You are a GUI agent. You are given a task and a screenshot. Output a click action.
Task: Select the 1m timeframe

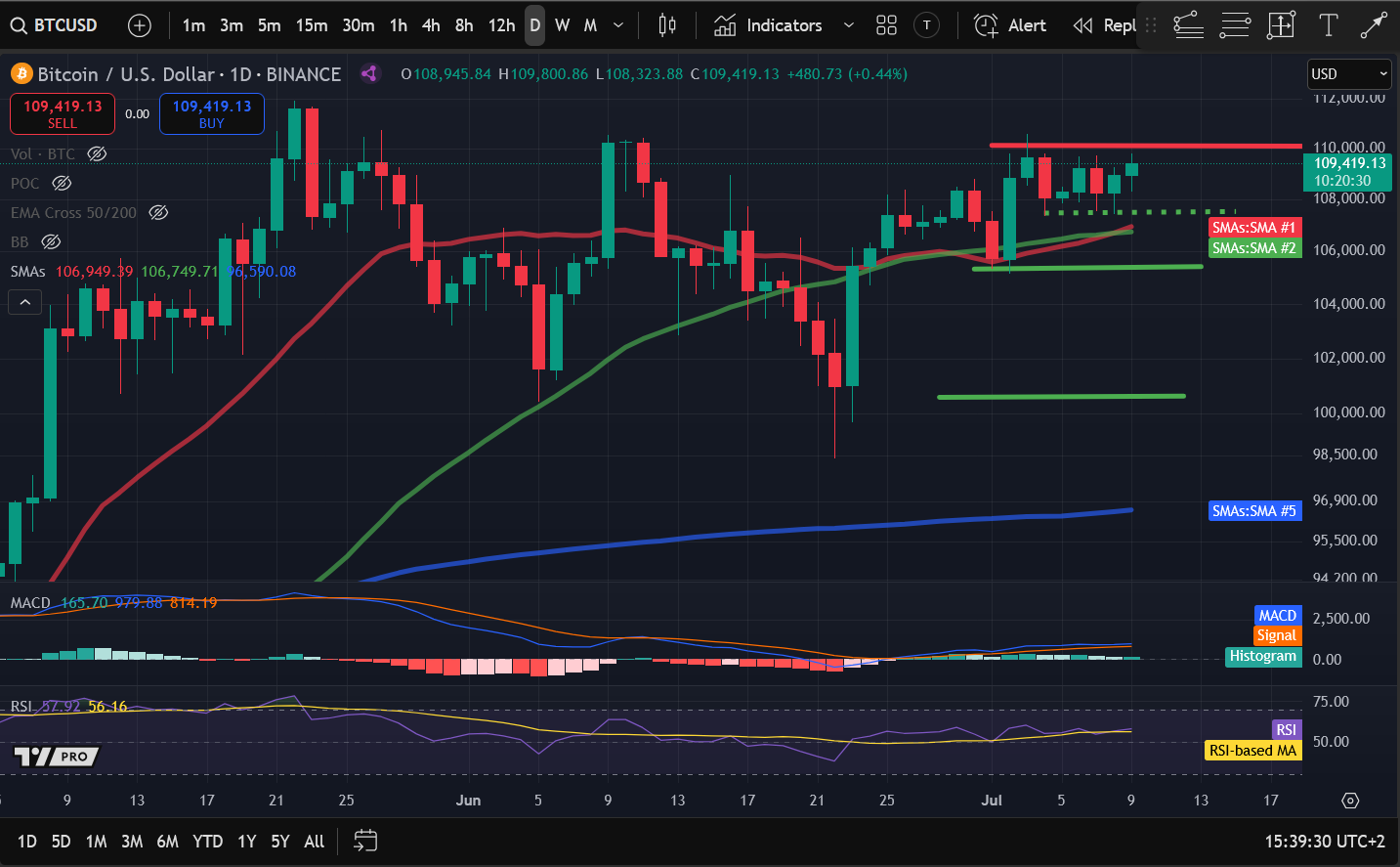click(x=193, y=25)
